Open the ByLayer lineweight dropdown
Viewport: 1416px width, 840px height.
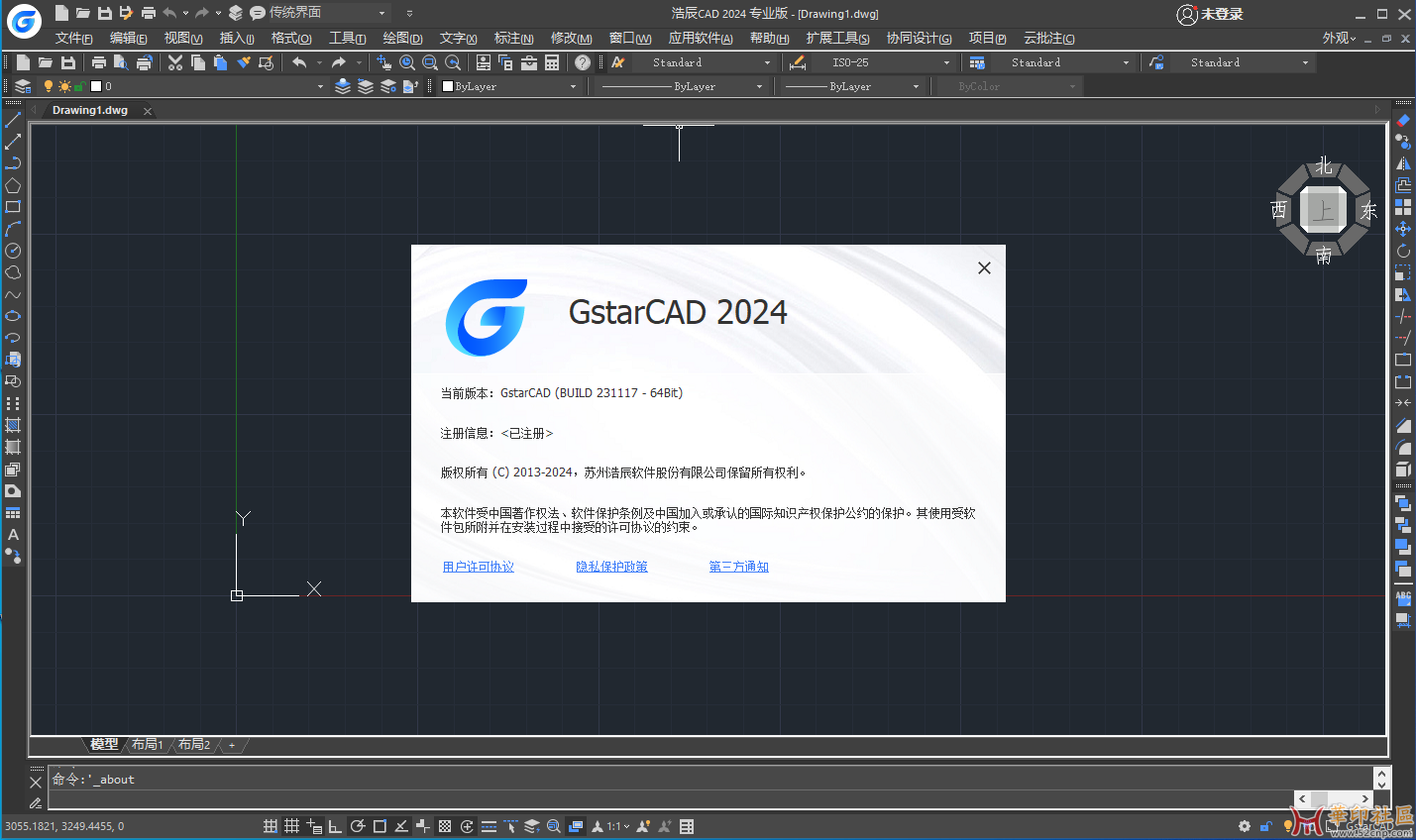pos(916,86)
